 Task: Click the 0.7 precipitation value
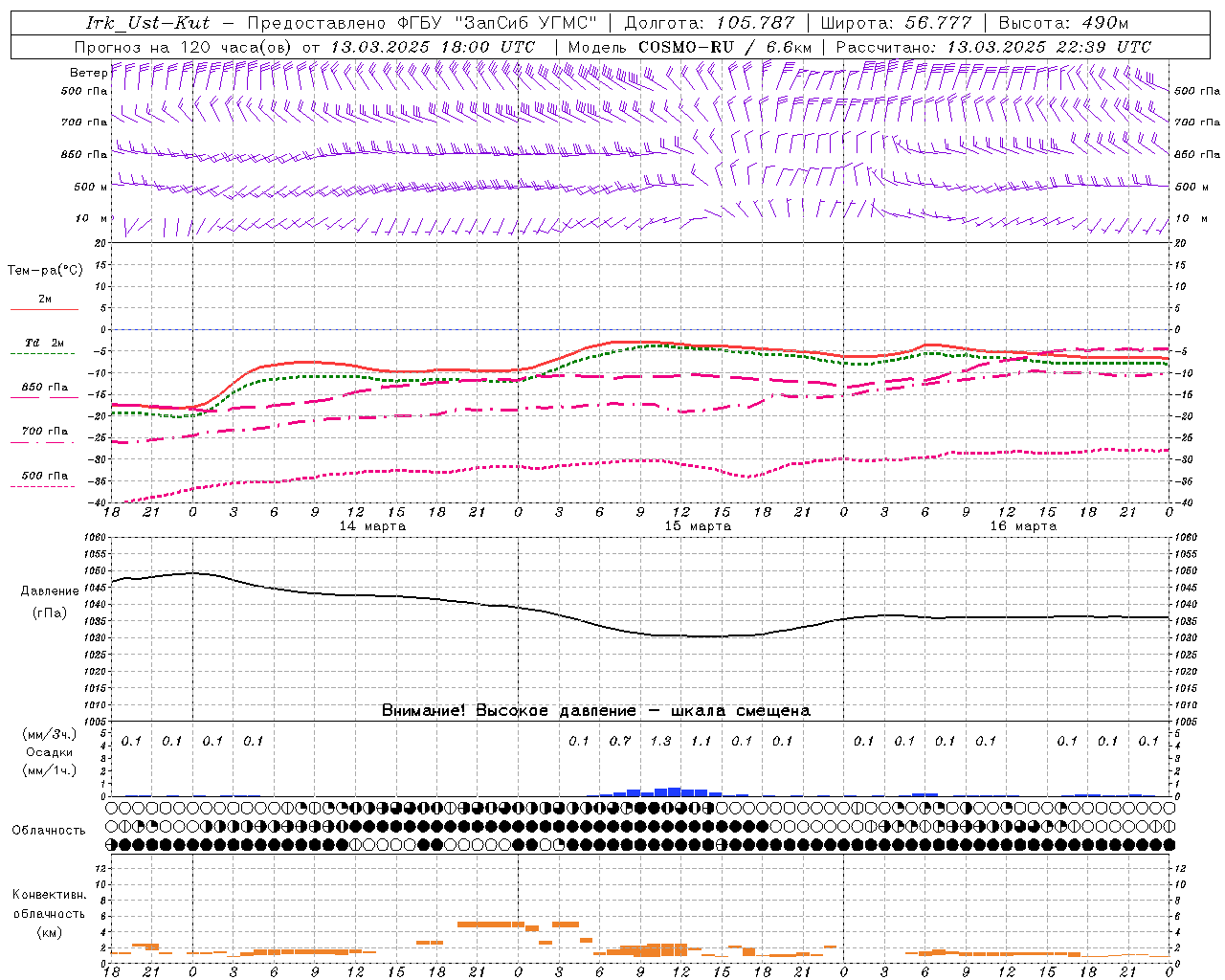pyautogui.click(x=620, y=741)
